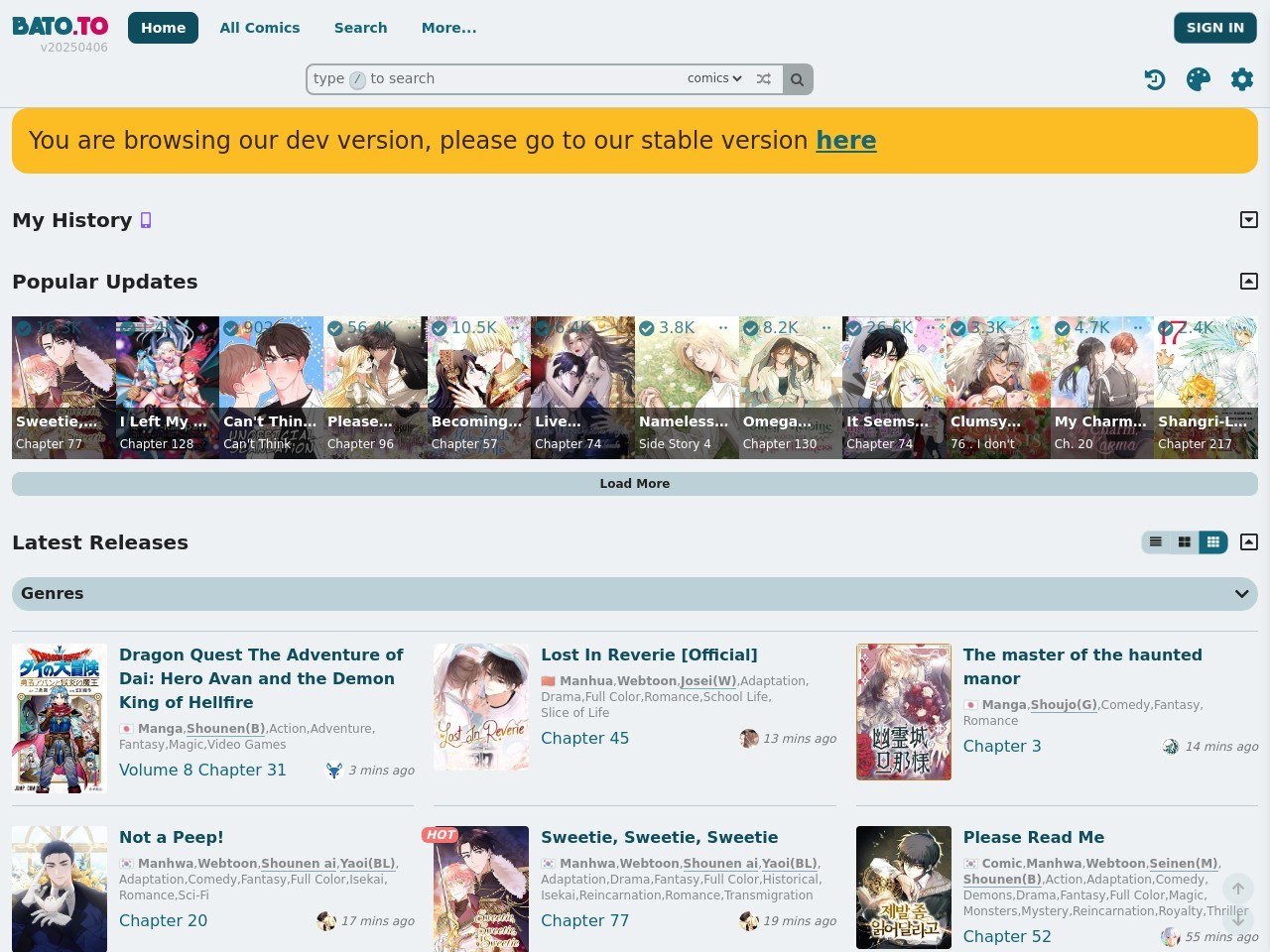Click the BATO.TO logo
The width and height of the screenshot is (1270, 952).
coord(61,26)
